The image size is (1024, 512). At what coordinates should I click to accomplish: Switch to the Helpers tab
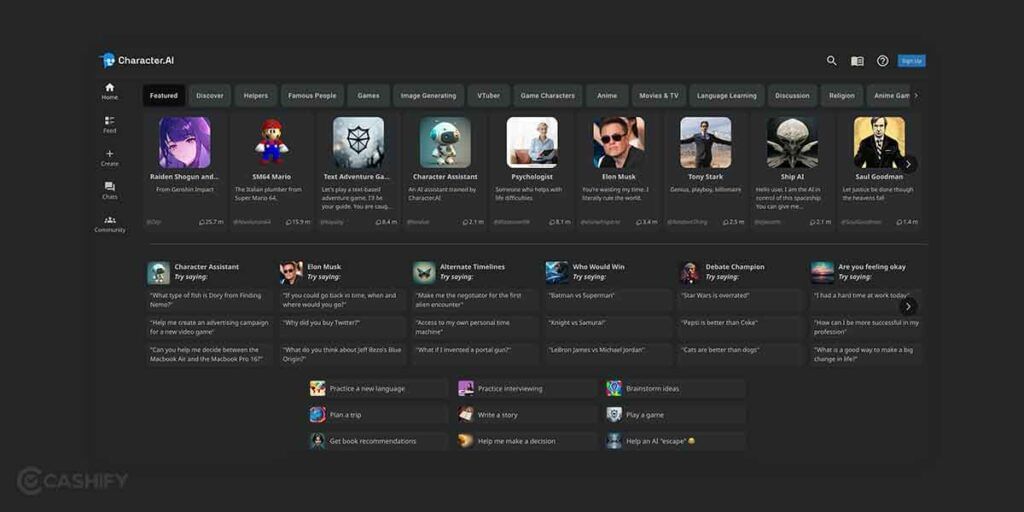click(256, 95)
